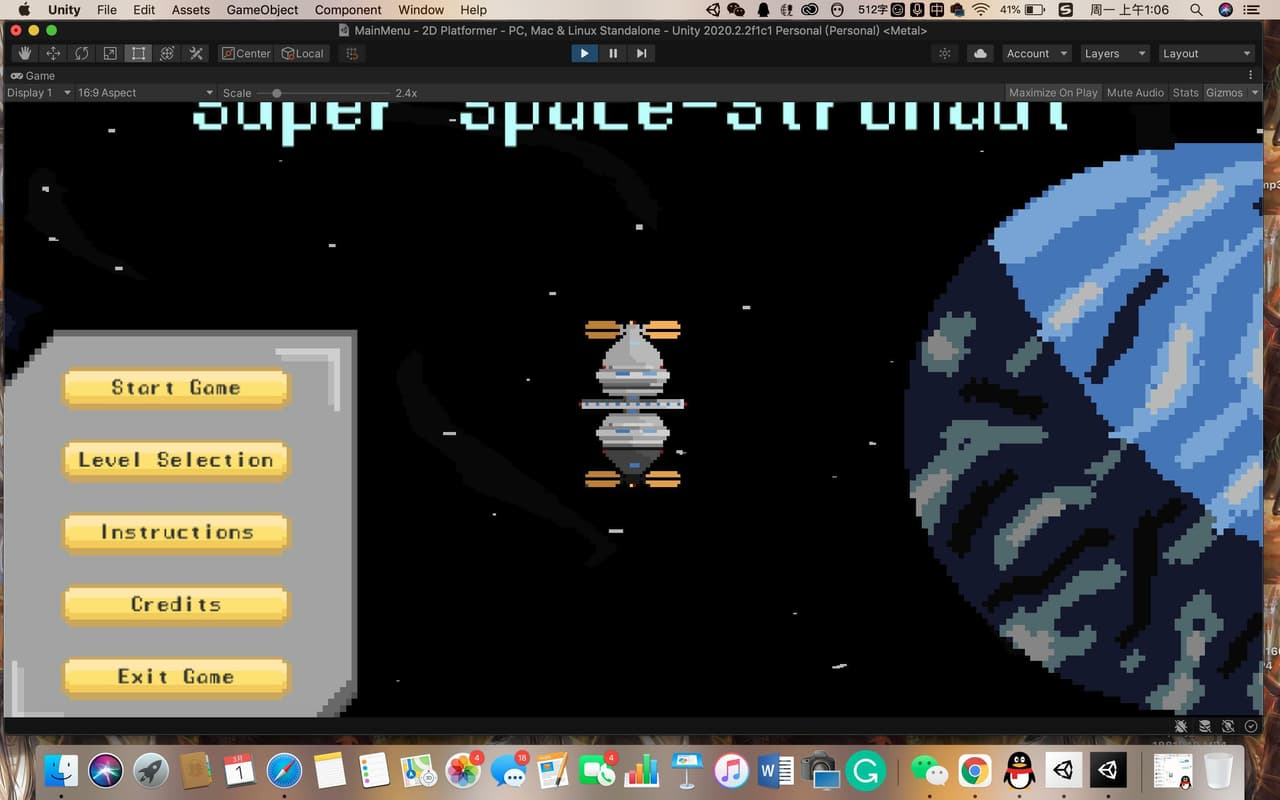Click auto-generate lighting icon in status bar
This screenshot has height=800, width=1280.
[1228, 726]
